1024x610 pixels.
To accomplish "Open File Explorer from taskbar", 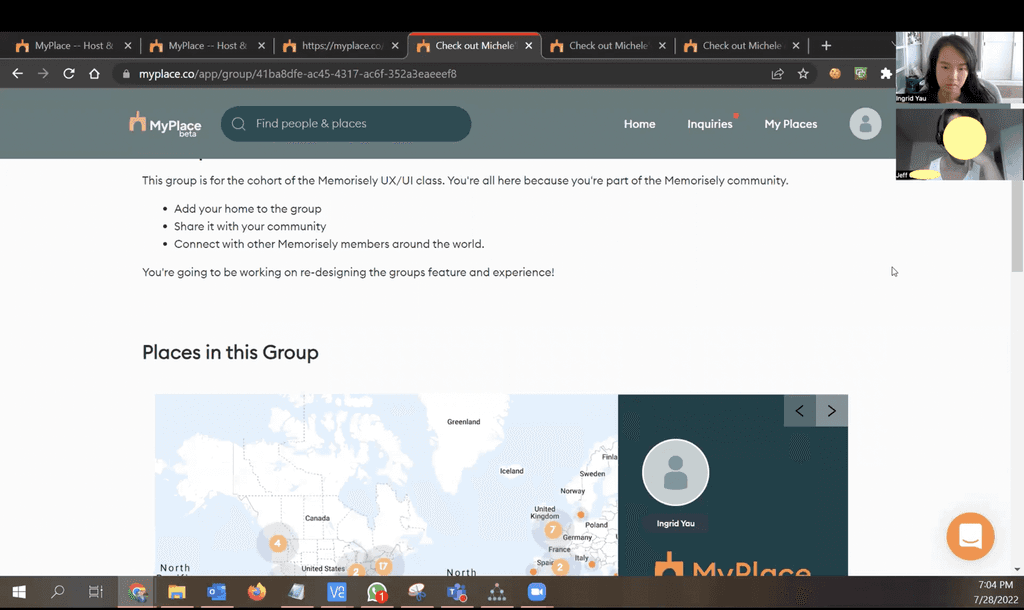I will point(177,592).
